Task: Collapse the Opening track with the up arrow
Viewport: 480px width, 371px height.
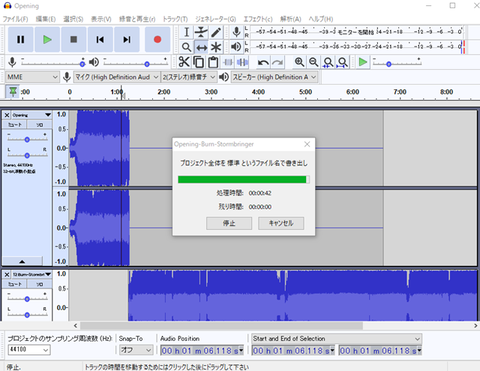Action: click(x=22, y=261)
